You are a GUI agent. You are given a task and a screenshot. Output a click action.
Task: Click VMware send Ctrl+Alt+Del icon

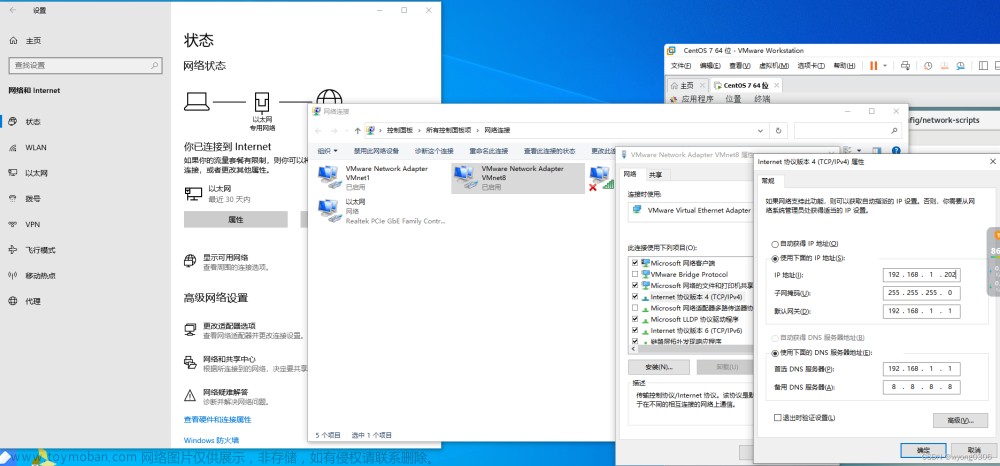(905, 66)
